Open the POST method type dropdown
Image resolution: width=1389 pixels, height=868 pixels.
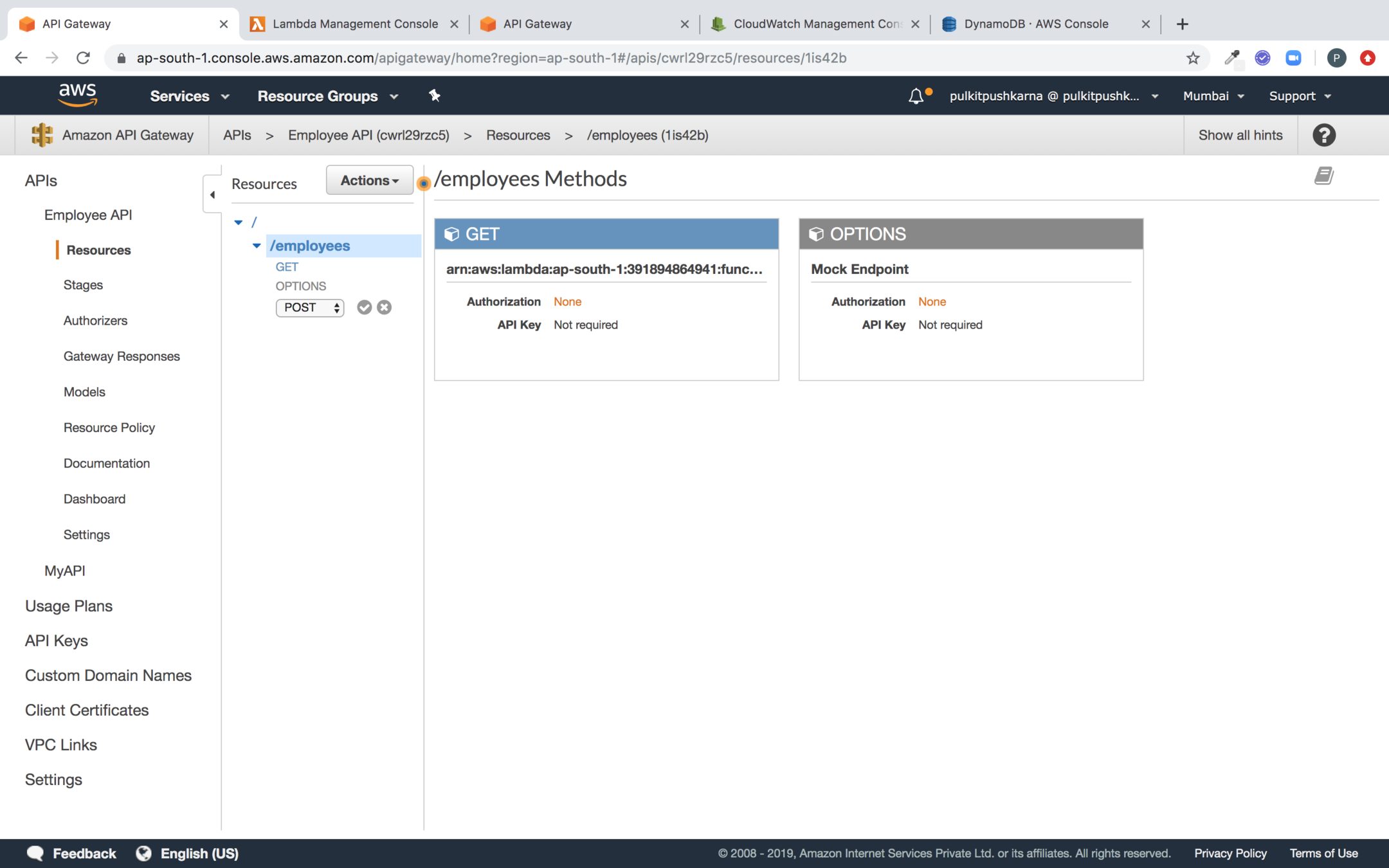[x=310, y=307]
